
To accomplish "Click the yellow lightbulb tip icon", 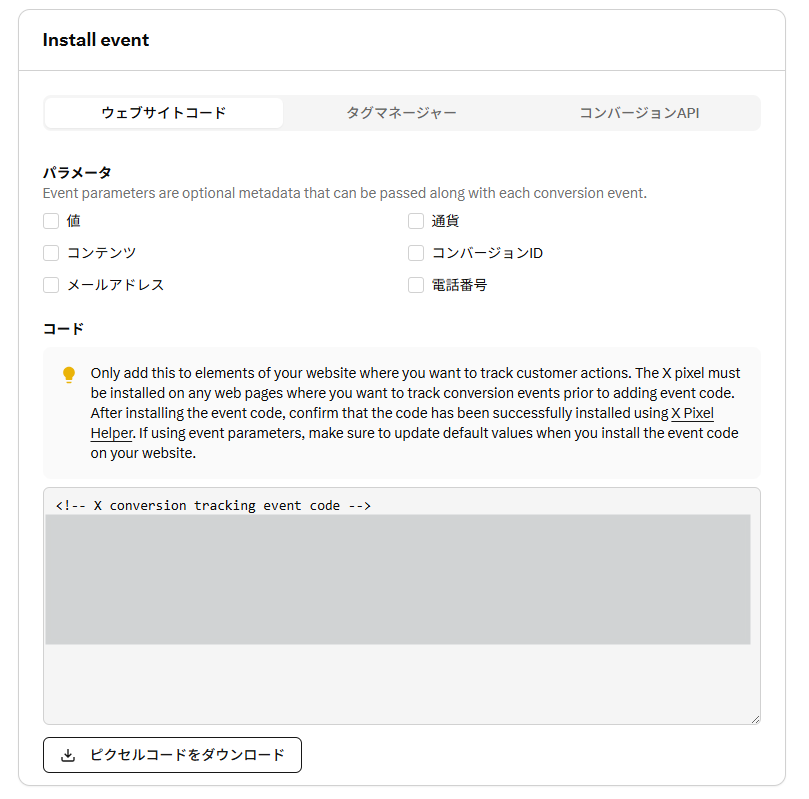I will tap(69, 375).
